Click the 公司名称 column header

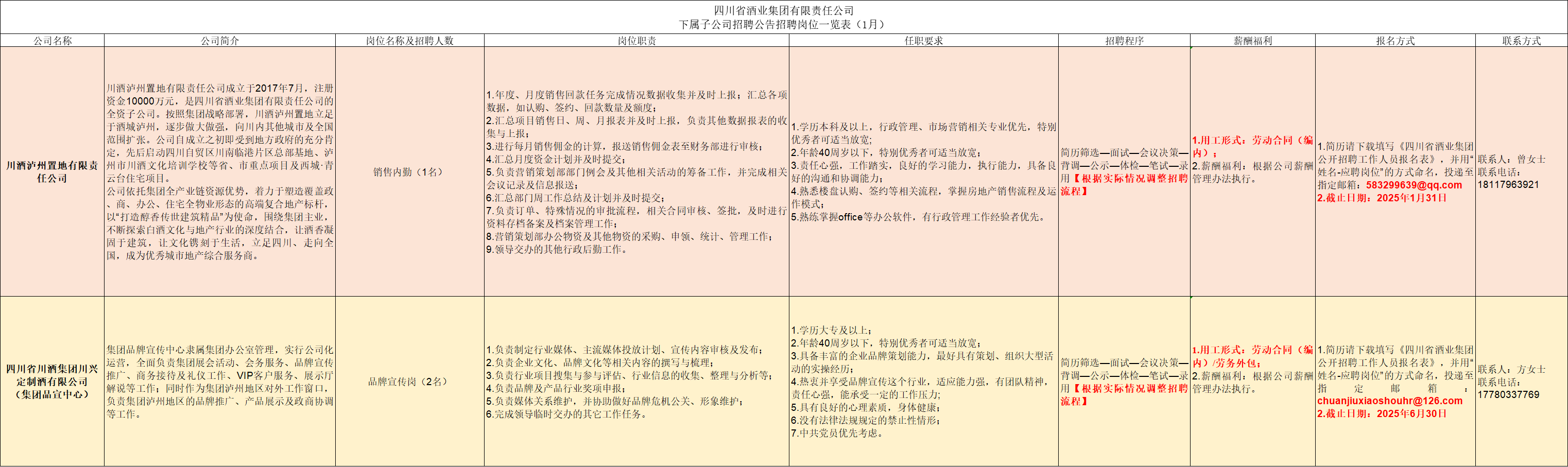tap(53, 40)
